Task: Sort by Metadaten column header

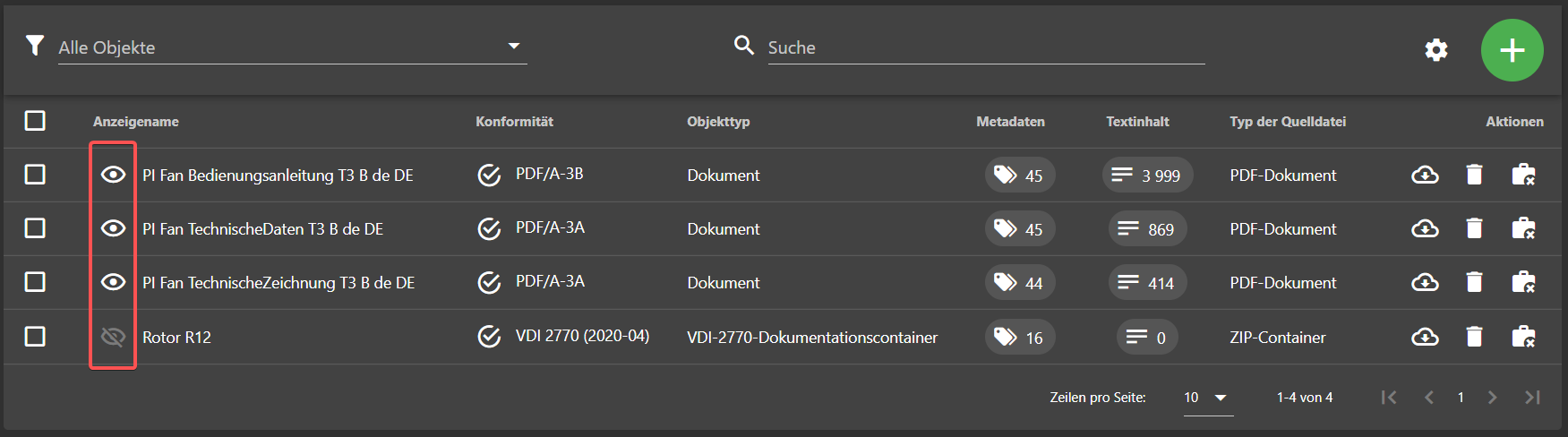Action: 1010,121
